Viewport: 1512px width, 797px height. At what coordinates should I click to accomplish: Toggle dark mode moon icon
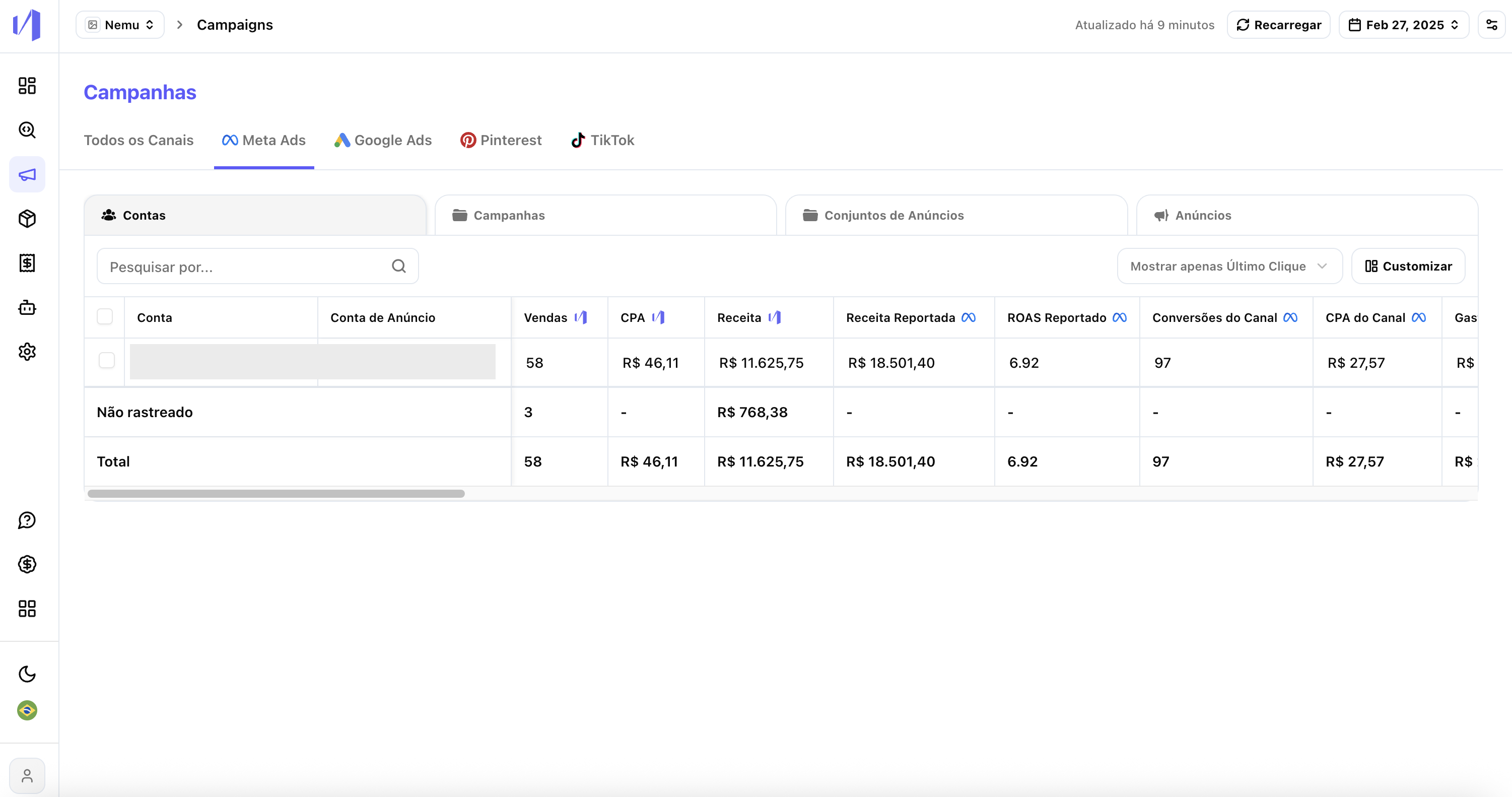[27, 674]
